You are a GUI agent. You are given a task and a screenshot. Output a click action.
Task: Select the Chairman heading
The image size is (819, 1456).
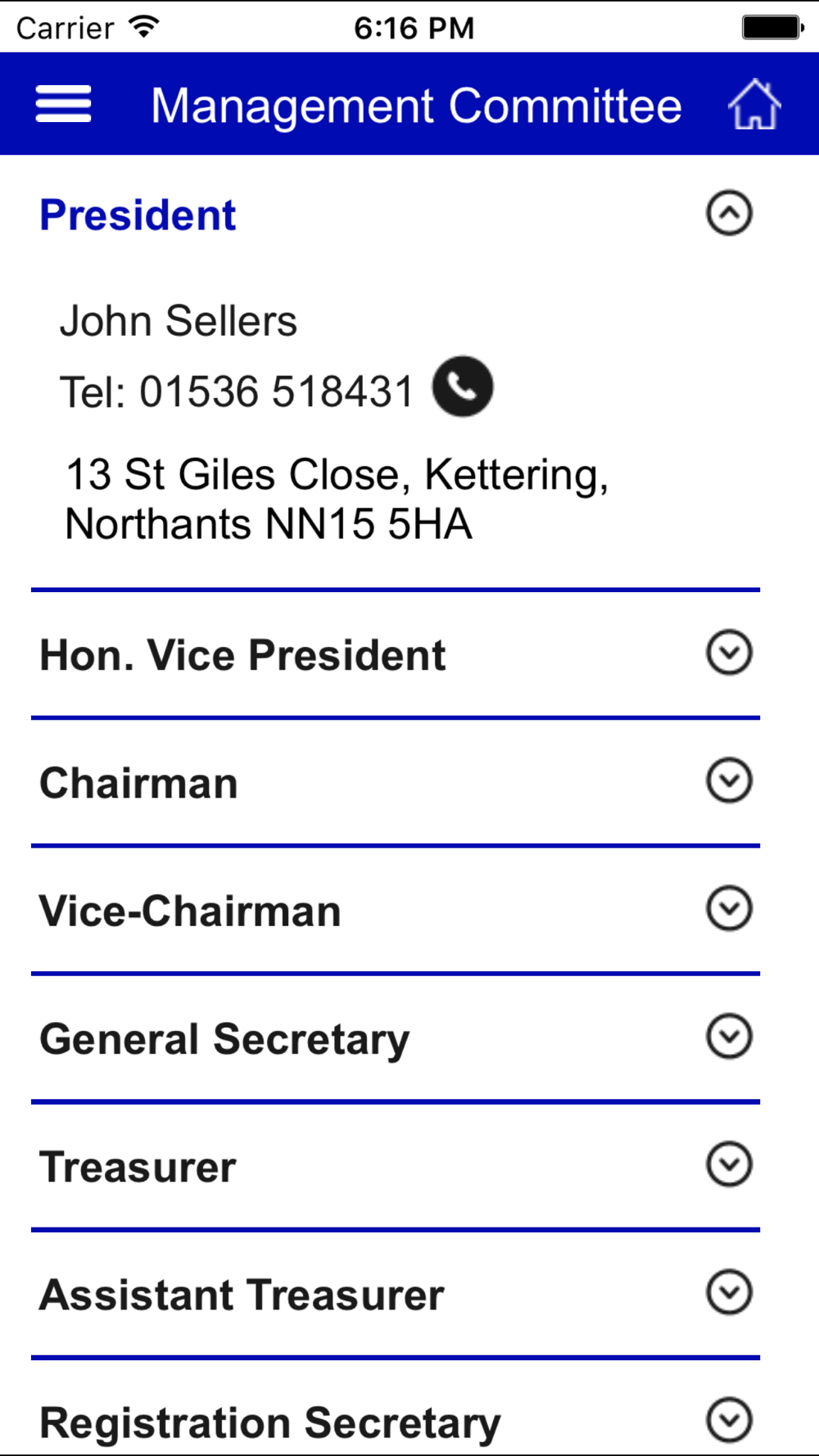pos(138,784)
